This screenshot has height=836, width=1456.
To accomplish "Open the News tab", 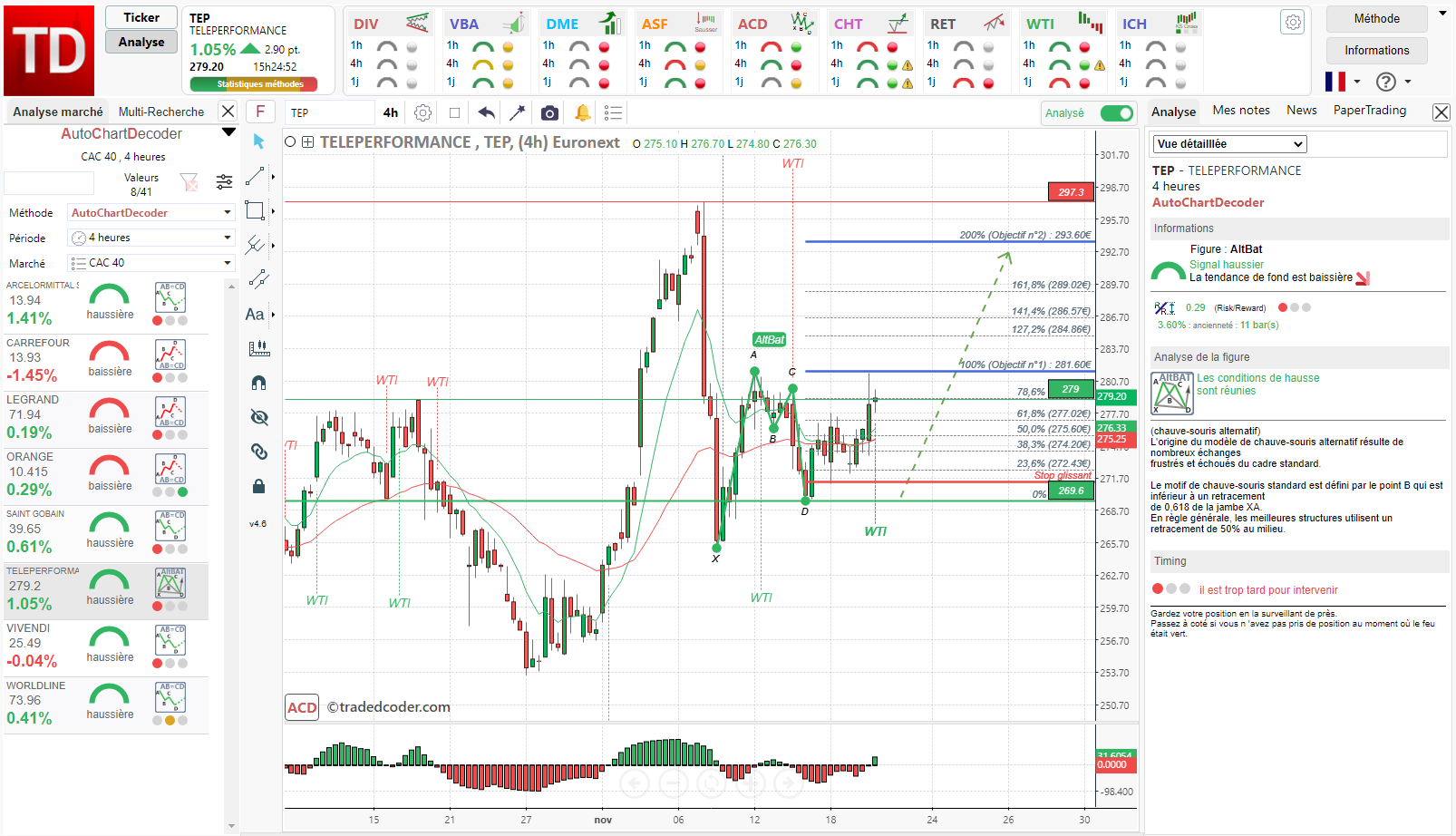I will click(1302, 110).
